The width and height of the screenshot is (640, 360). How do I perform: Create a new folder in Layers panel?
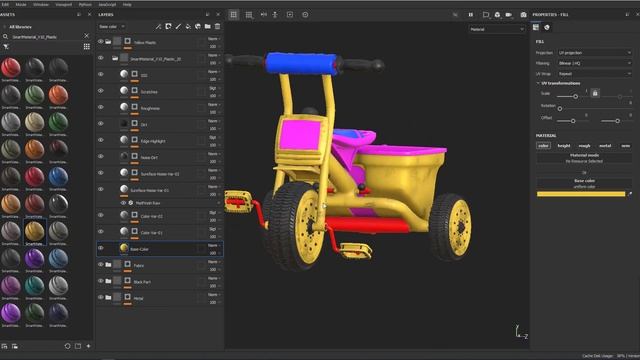pos(207,27)
